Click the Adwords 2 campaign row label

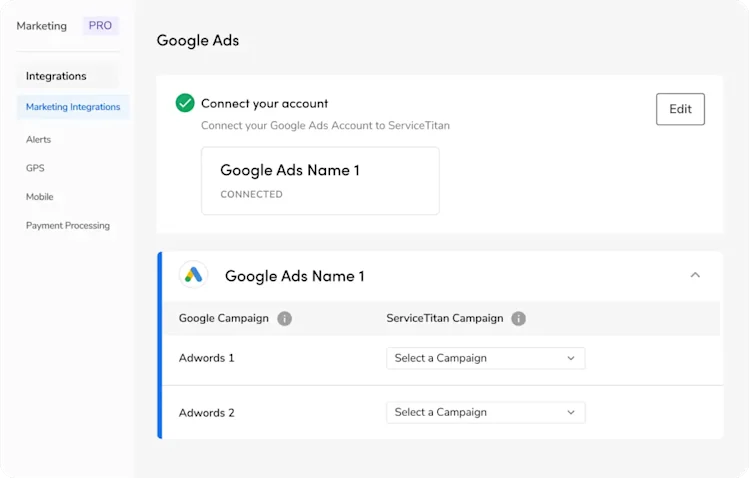[x=206, y=413]
